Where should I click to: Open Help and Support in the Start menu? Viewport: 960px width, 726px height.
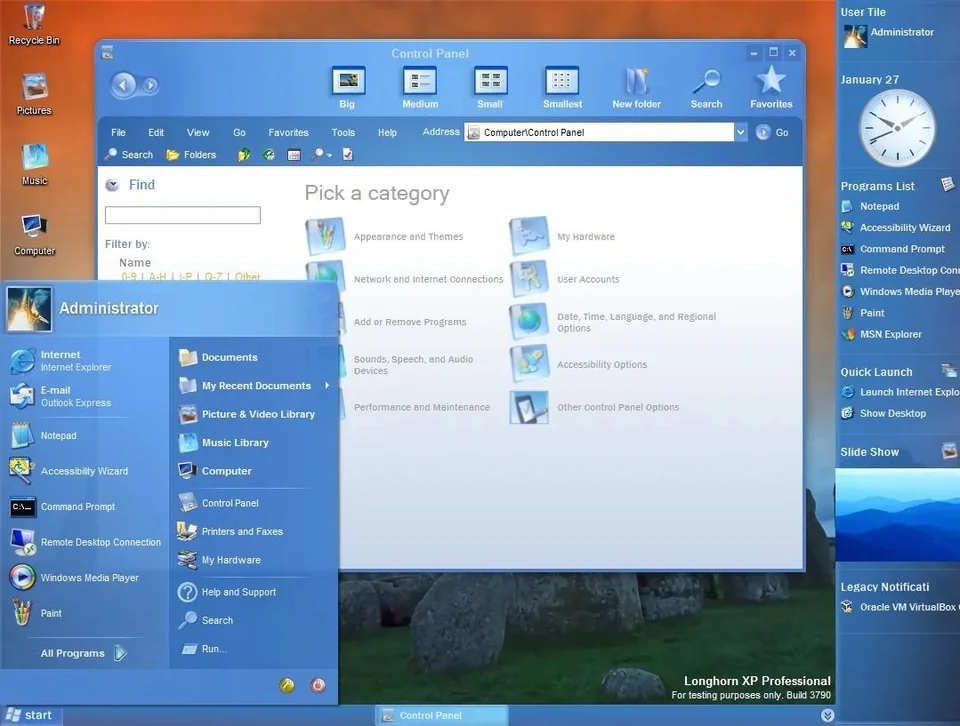tap(227, 592)
